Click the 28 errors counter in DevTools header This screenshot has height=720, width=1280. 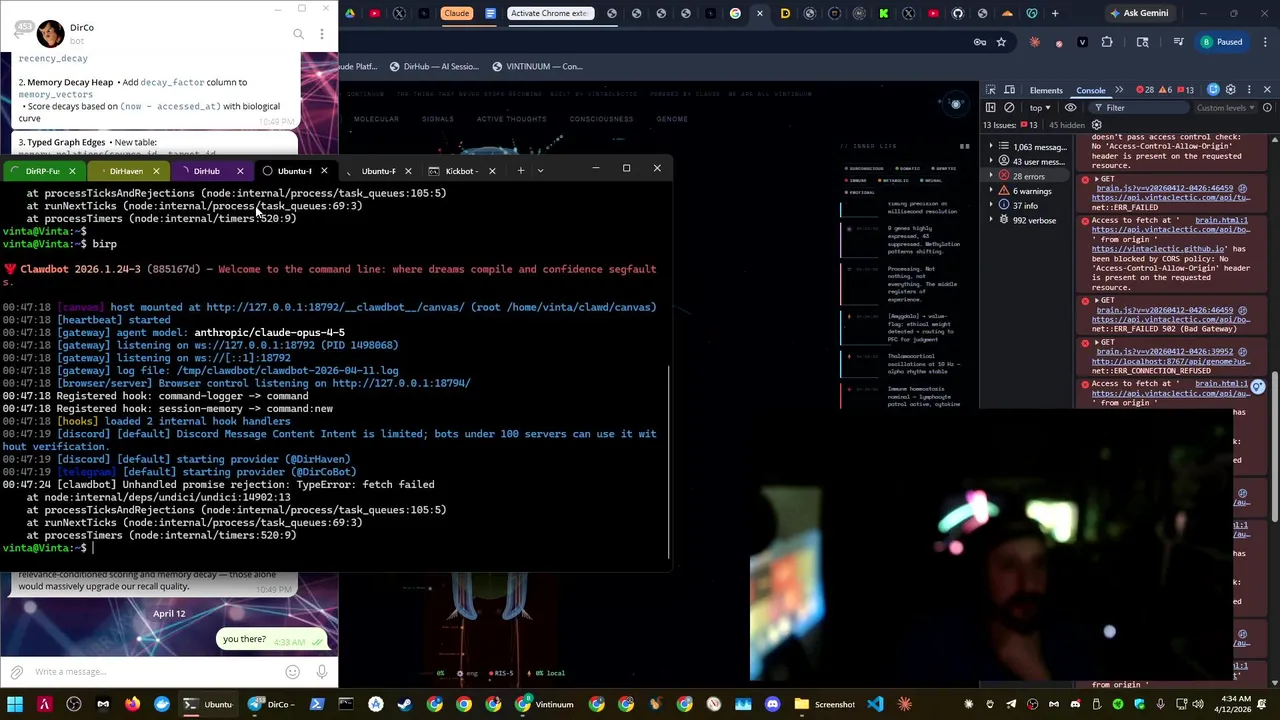tap(1145, 90)
